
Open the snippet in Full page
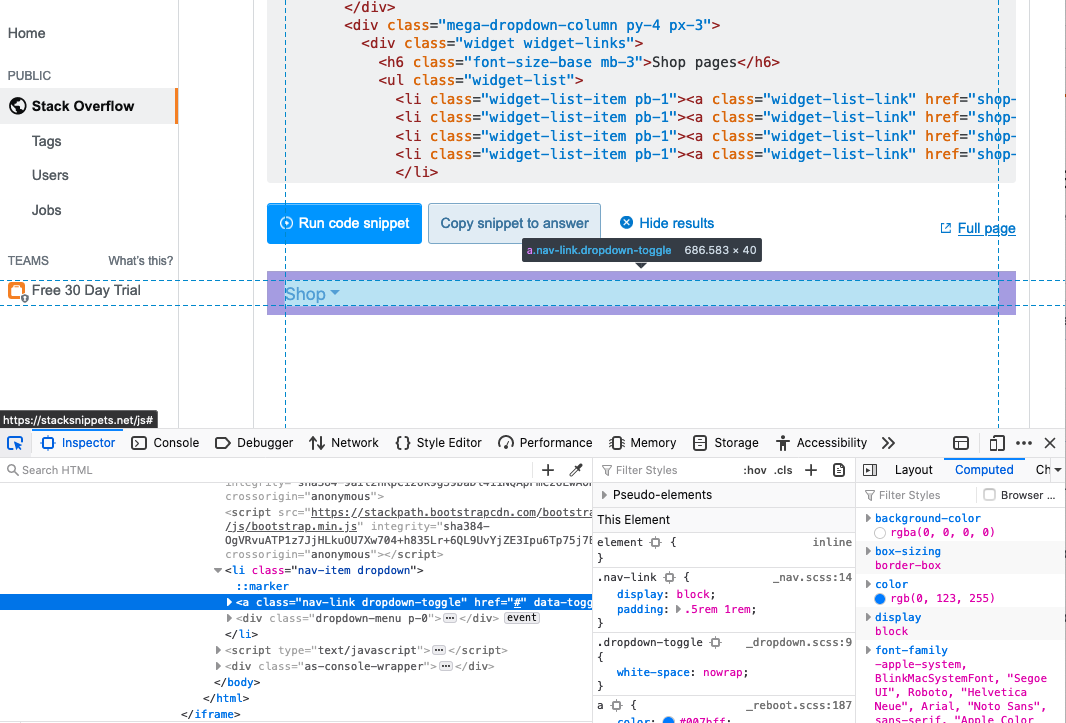(978, 229)
